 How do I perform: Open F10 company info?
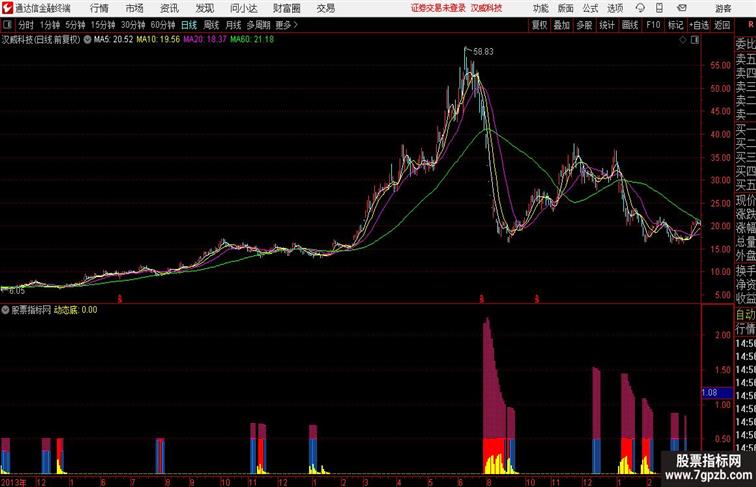point(653,25)
